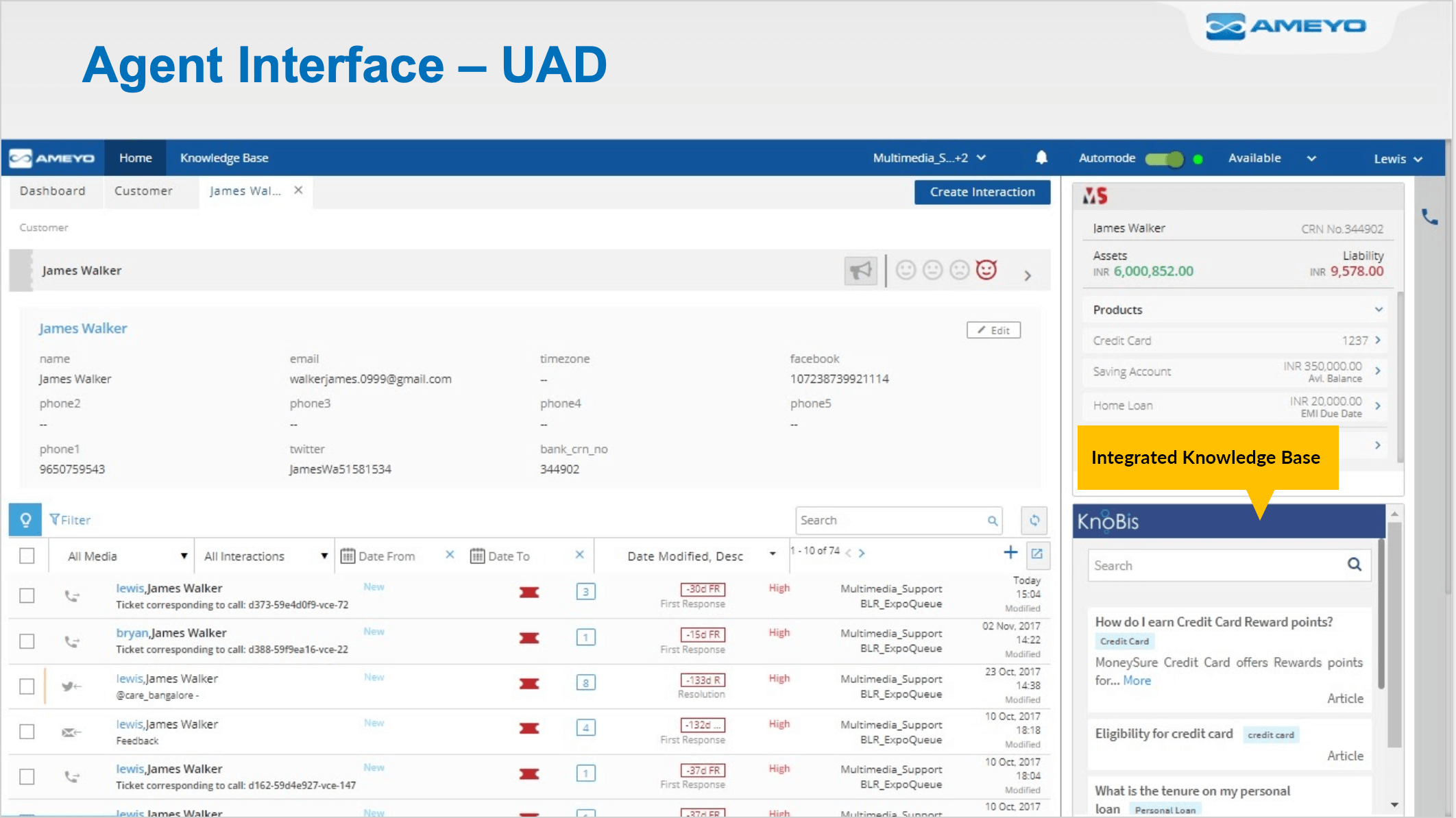The width and height of the screenshot is (1456, 818).
Task: Check the @care_bangalore ticket checkbox
Action: (27, 686)
